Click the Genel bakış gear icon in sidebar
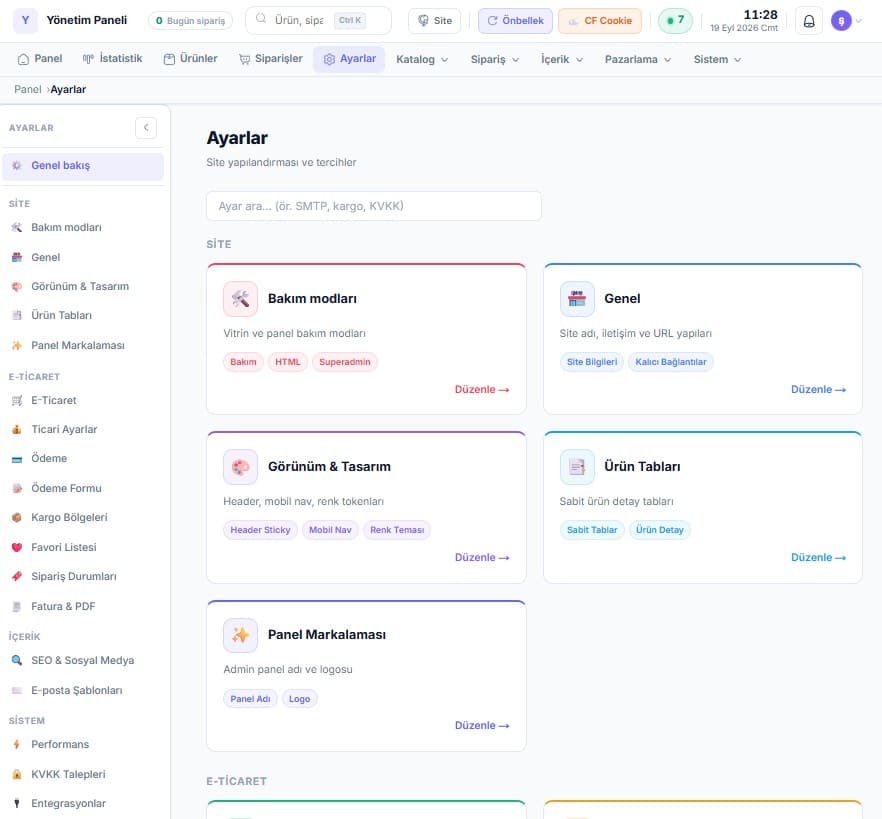The width and height of the screenshot is (882, 819). [17, 165]
